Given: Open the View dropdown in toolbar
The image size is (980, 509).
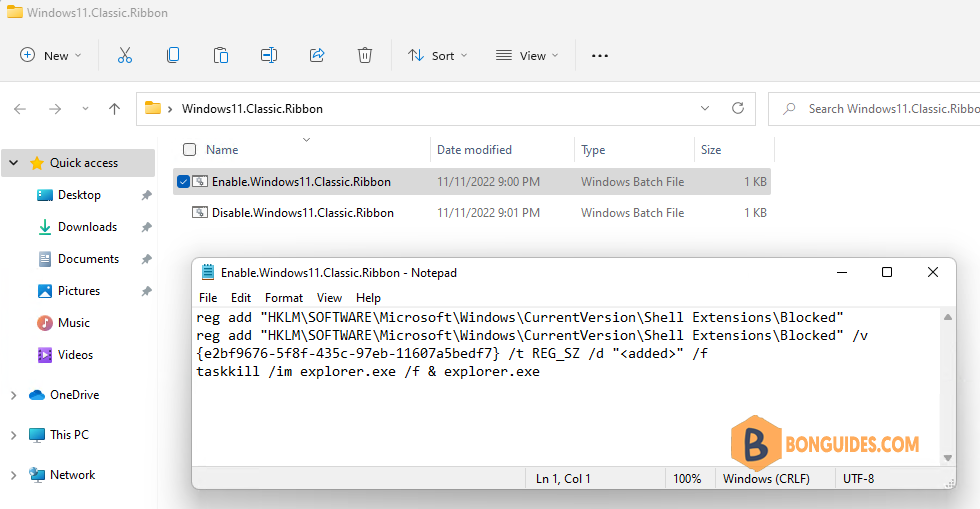Looking at the screenshot, I should tap(526, 56).
